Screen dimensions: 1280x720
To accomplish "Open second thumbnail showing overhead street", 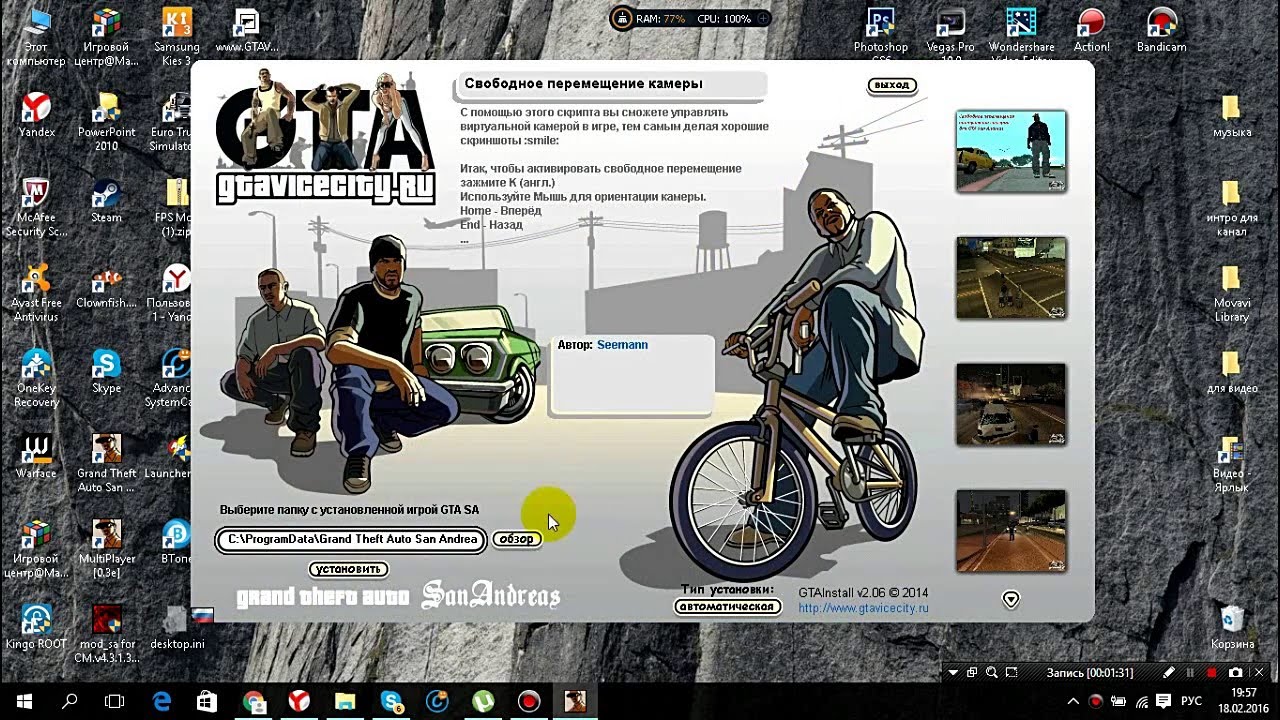I will [1011, 278].
